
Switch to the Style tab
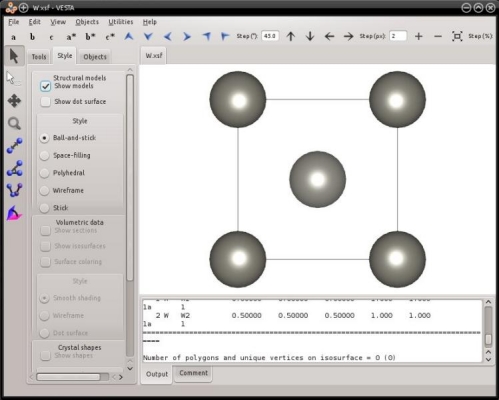pyautogui.click(x=65, y=56)
